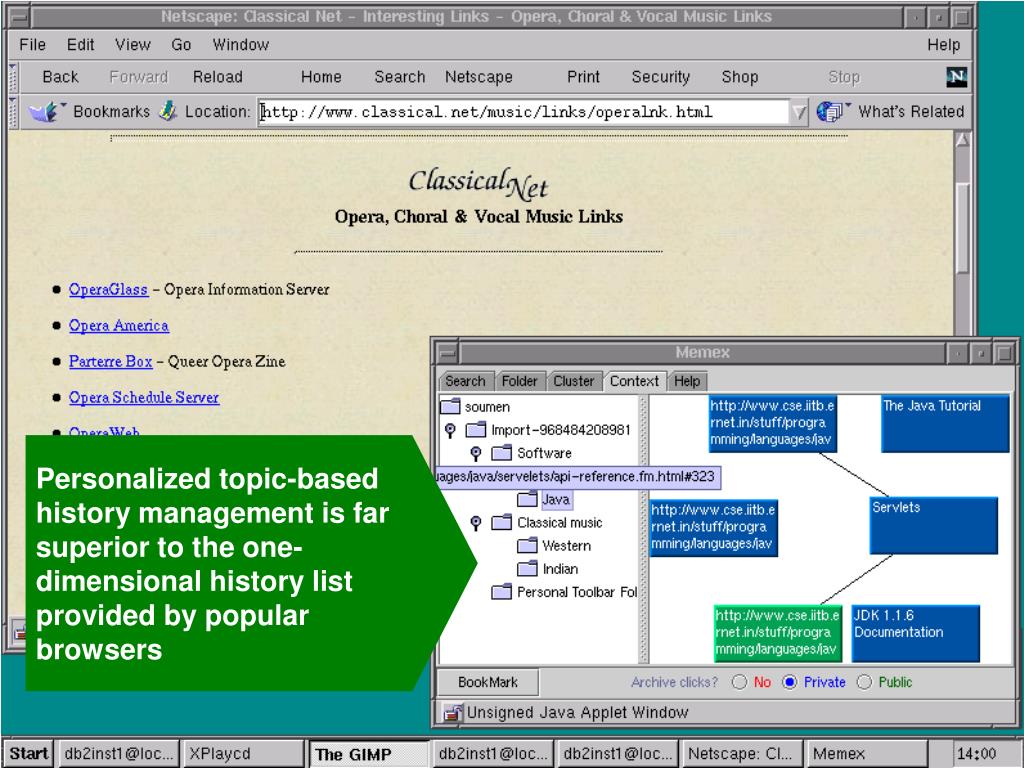Select the JDK 1.1.6 Documentation node
Viewport: 1024px width, 768px height.
[x=916, y=633]
